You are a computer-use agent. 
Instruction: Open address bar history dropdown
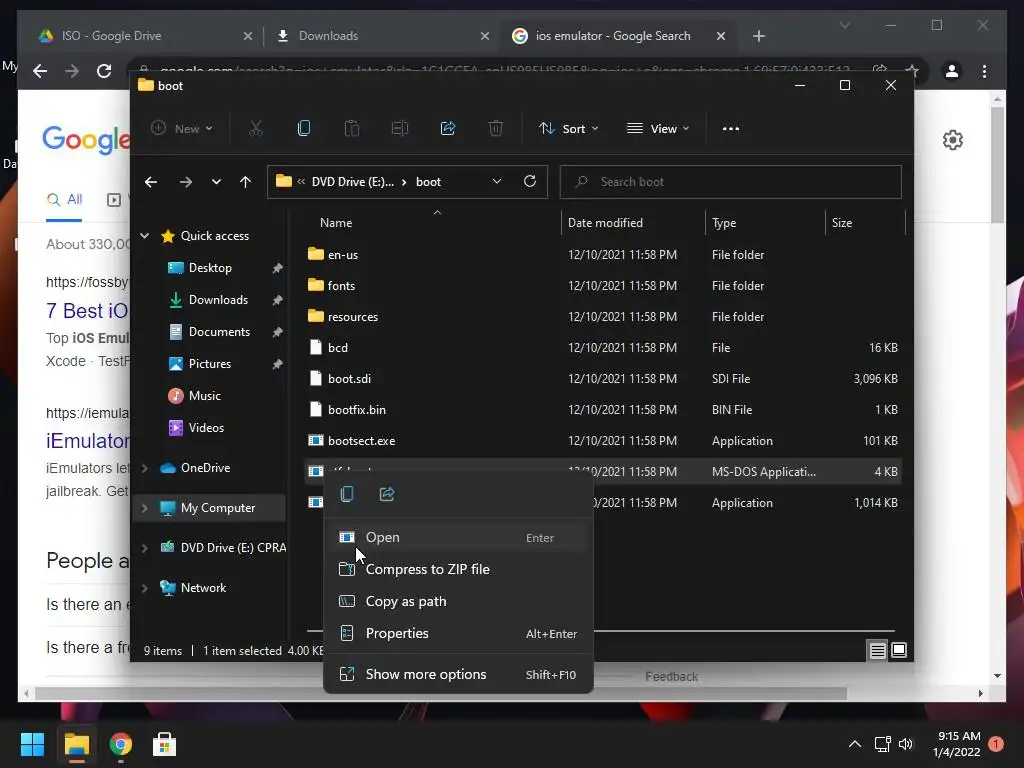pyautogui.click(x=497, y=181)
